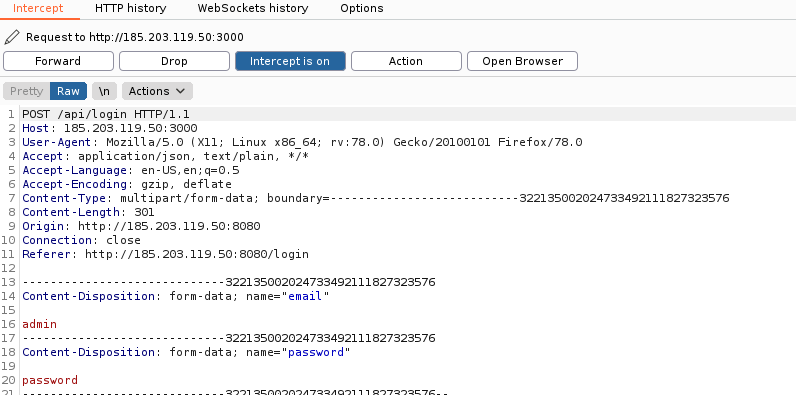Switch to the Pretty view
The width and height of the screenshot is (796, 395).
[26, 91]
